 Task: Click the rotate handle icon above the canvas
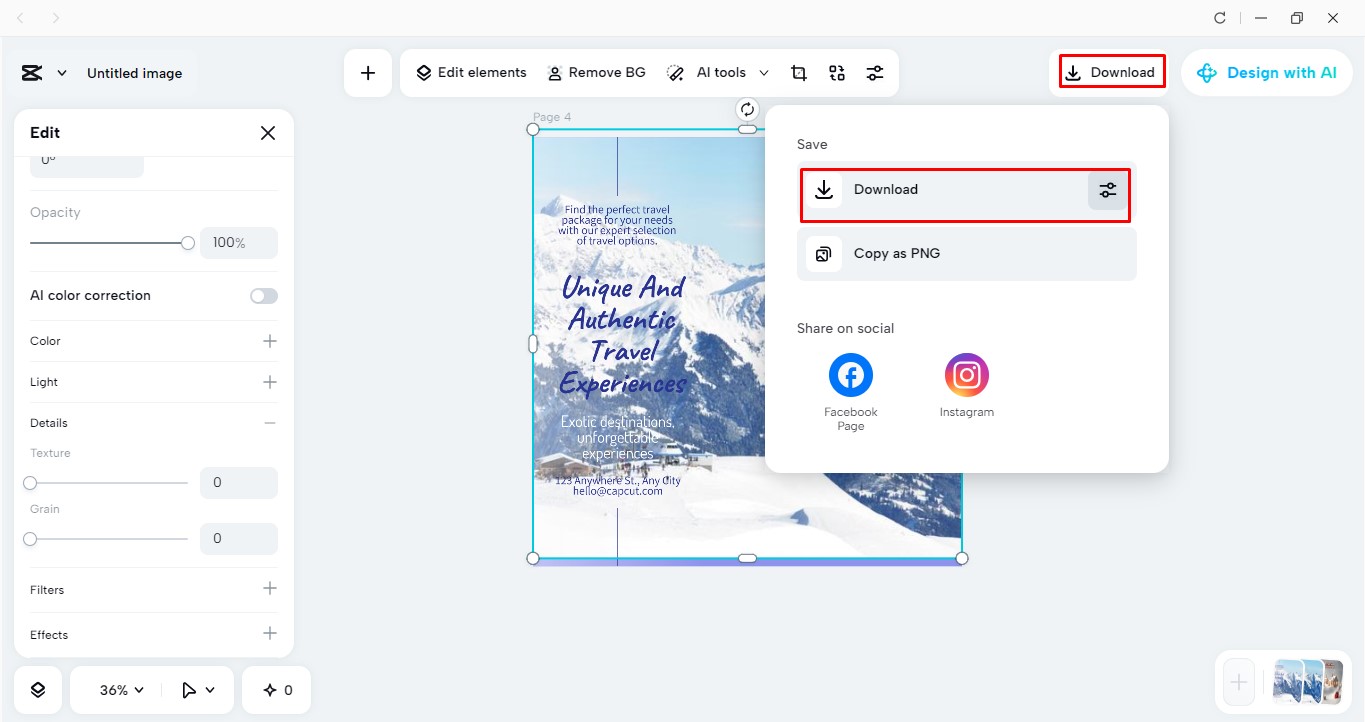(747, 109)
